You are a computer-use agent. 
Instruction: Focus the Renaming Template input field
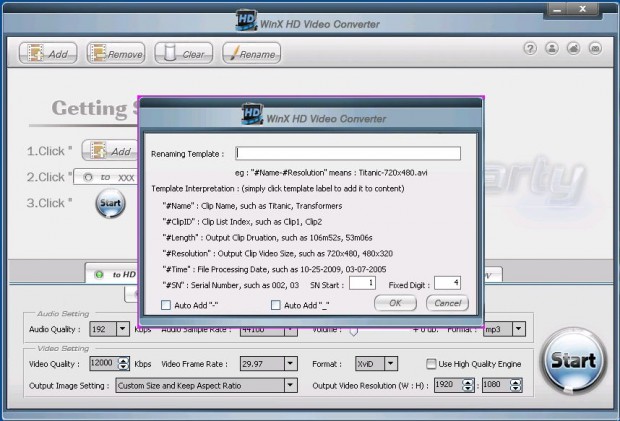348,153
